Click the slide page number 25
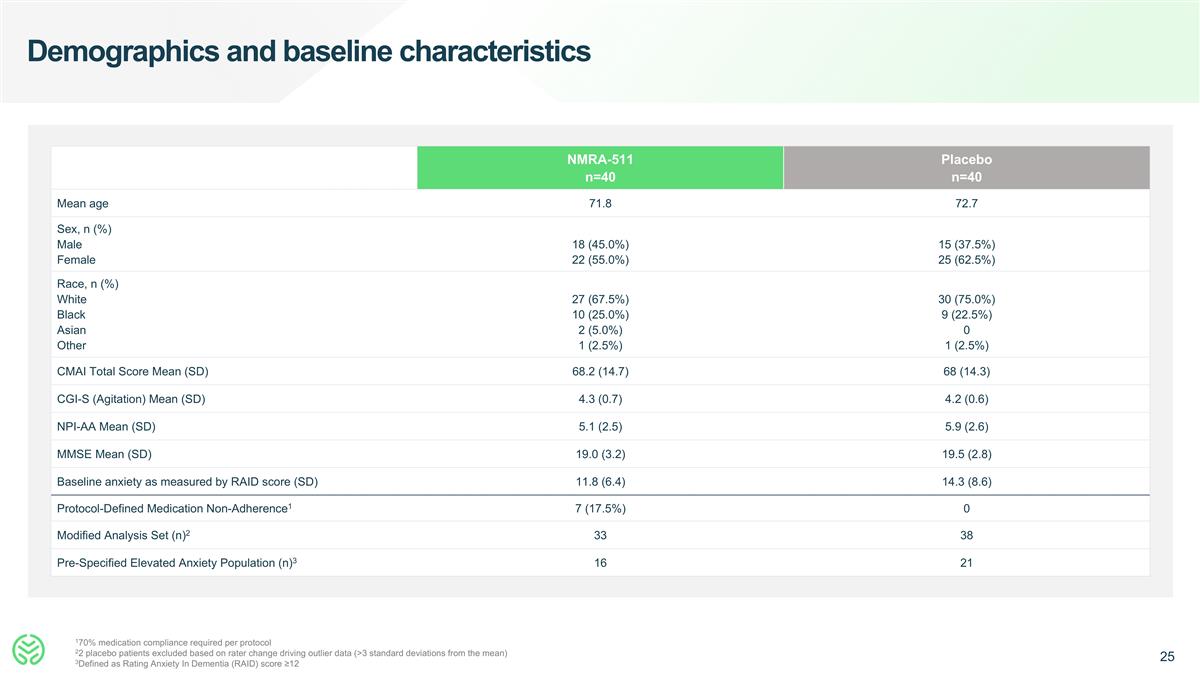Screen dimensions: 1200x675 [1167, 657]
